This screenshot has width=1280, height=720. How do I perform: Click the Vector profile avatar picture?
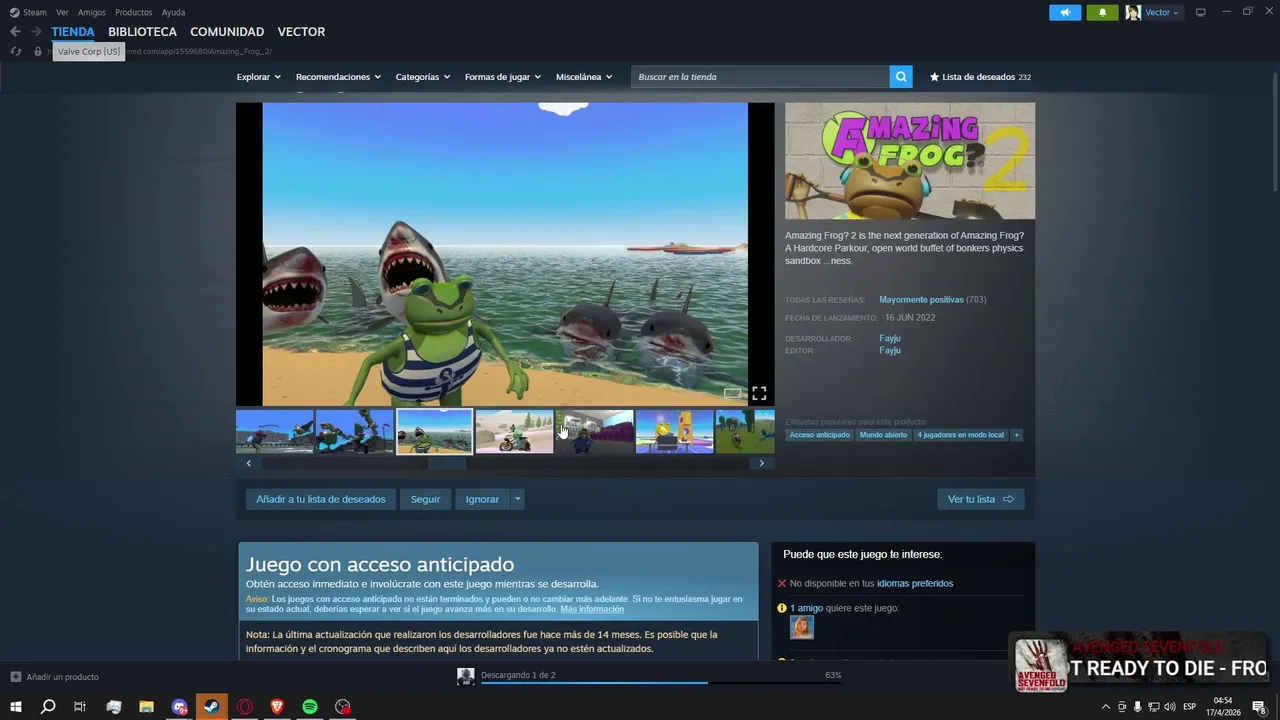click(x=1133, y=13)
